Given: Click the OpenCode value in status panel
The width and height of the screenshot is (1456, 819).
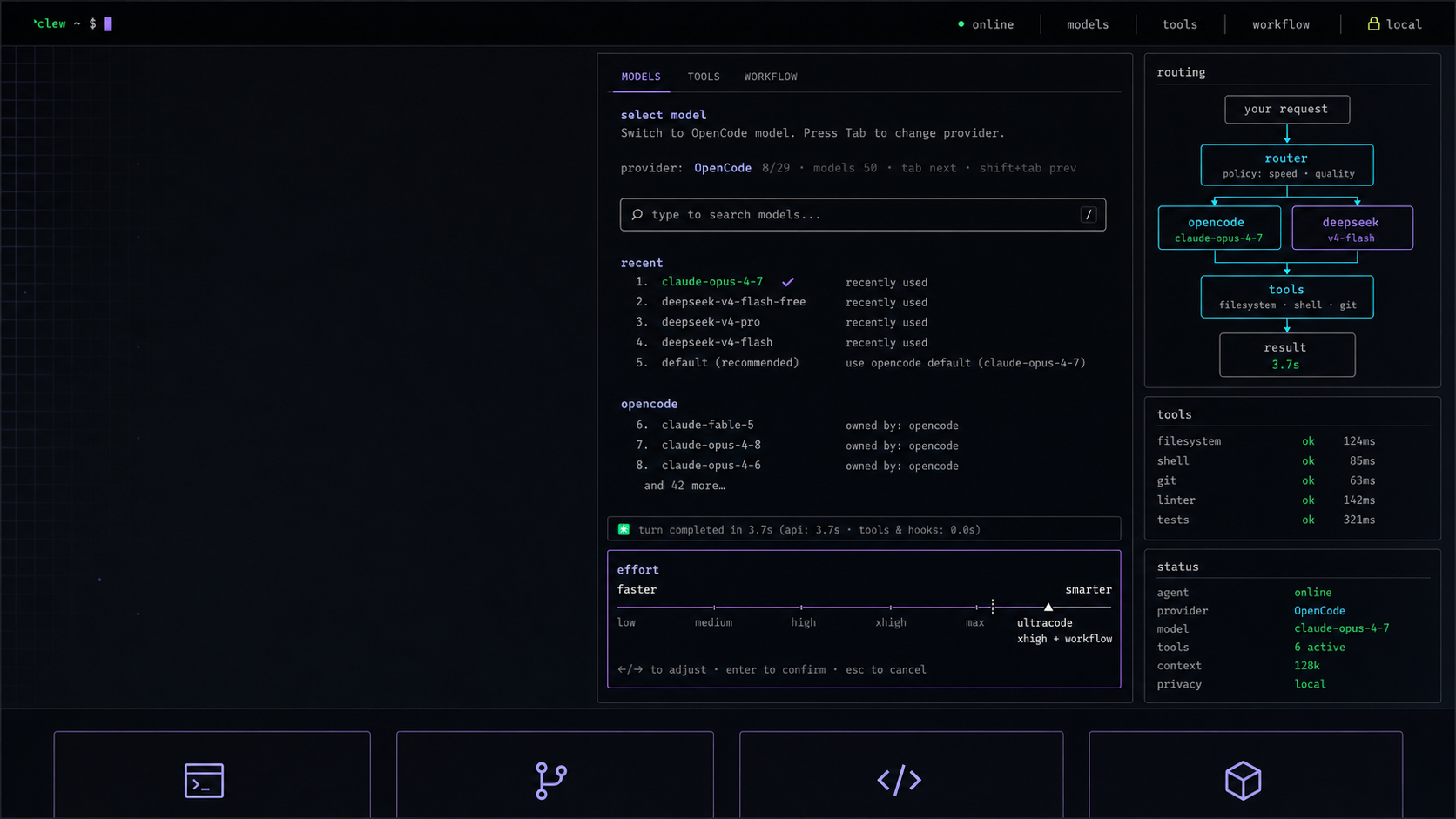Looking at the screenshot, I should [x=1319, y=611].
